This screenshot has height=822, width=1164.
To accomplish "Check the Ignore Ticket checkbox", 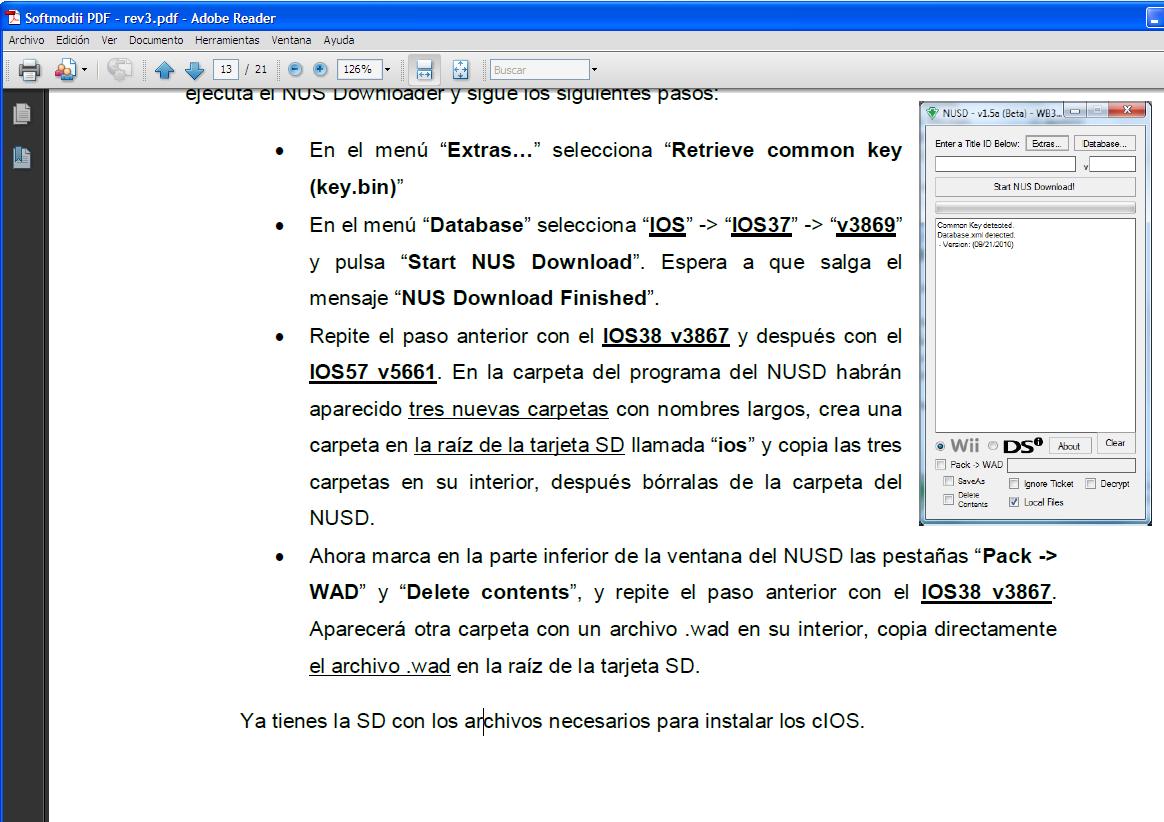I will click(x=1013, y=483).
